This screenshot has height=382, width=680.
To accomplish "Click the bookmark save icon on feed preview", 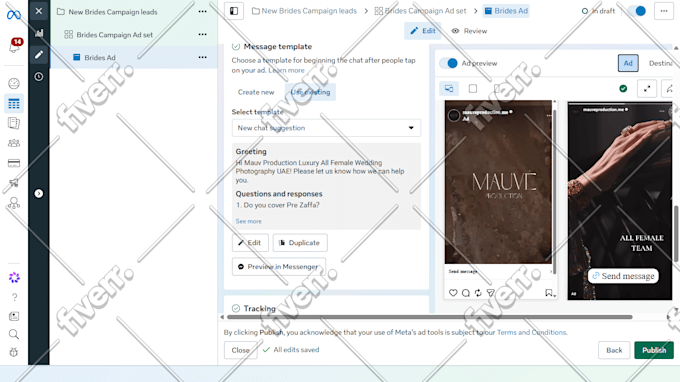I will coord(549,293).
